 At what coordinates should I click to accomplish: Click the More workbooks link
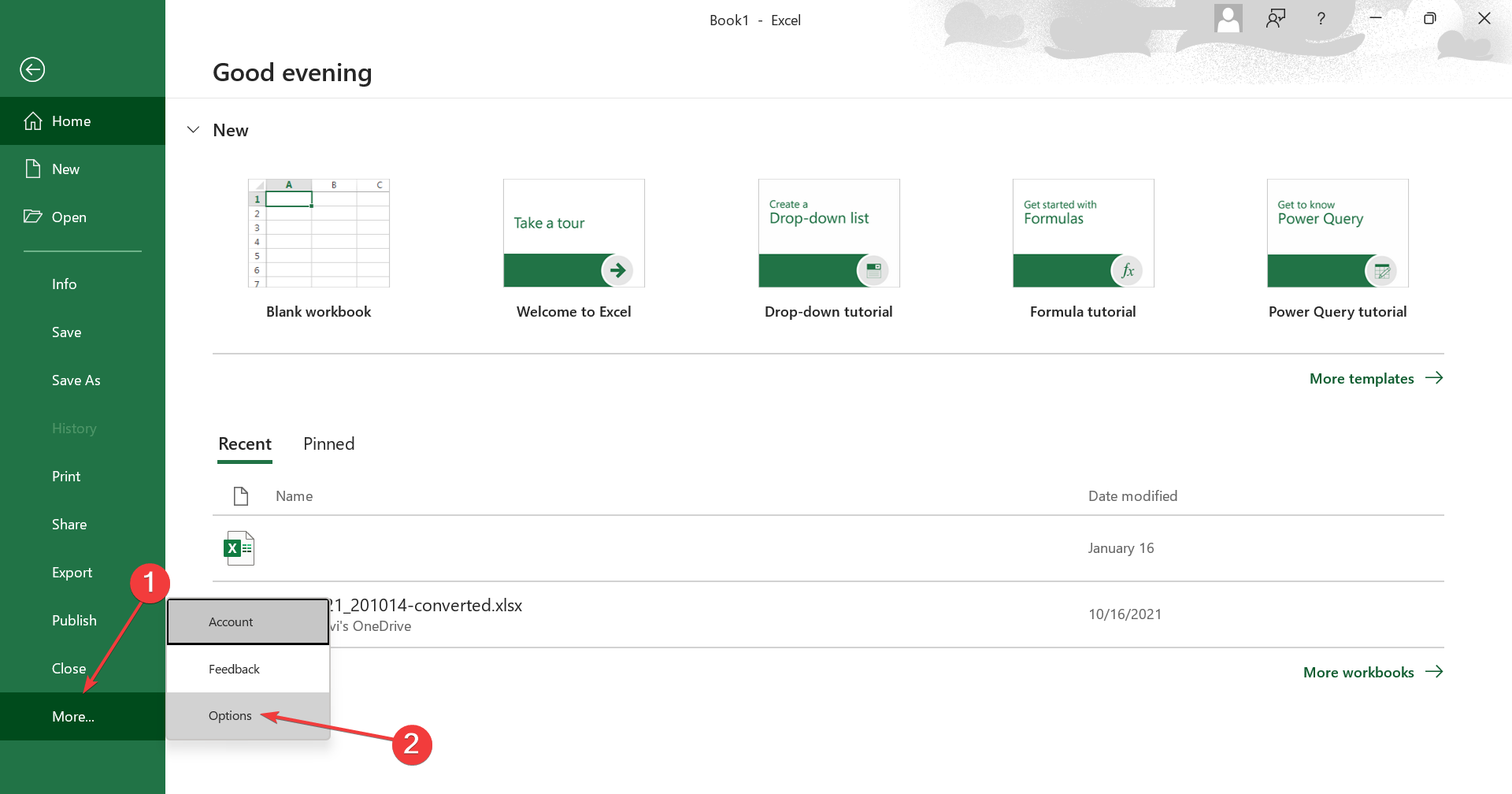1373,673
